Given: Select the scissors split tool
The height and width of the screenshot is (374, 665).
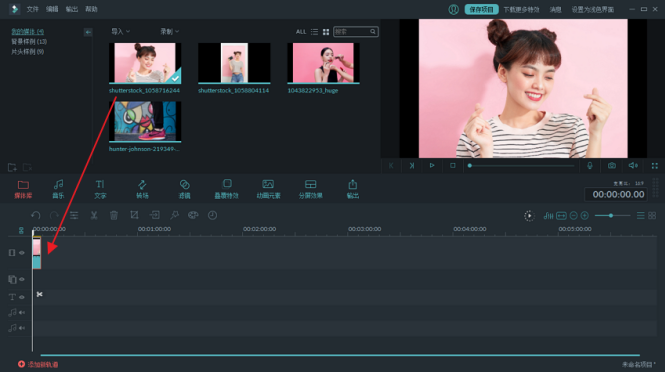Looking at the screenshot, I should (94, 215).
